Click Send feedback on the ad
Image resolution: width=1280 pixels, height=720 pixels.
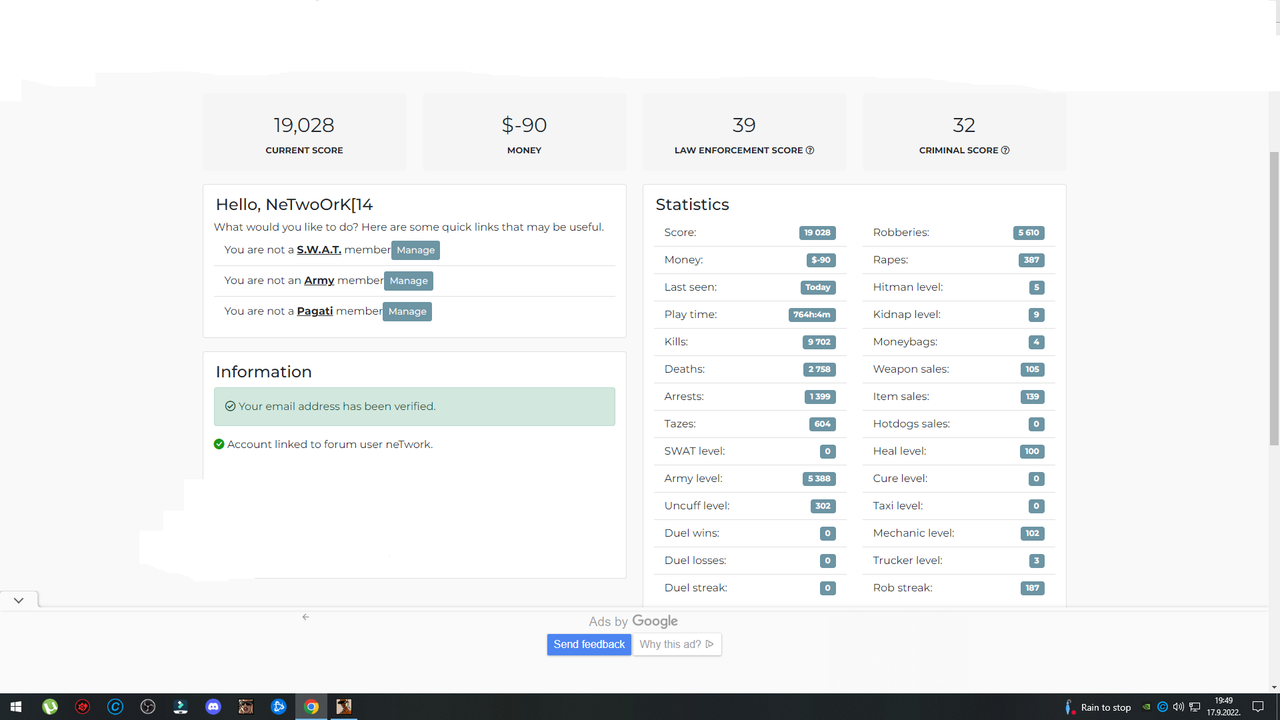[589, 644]
